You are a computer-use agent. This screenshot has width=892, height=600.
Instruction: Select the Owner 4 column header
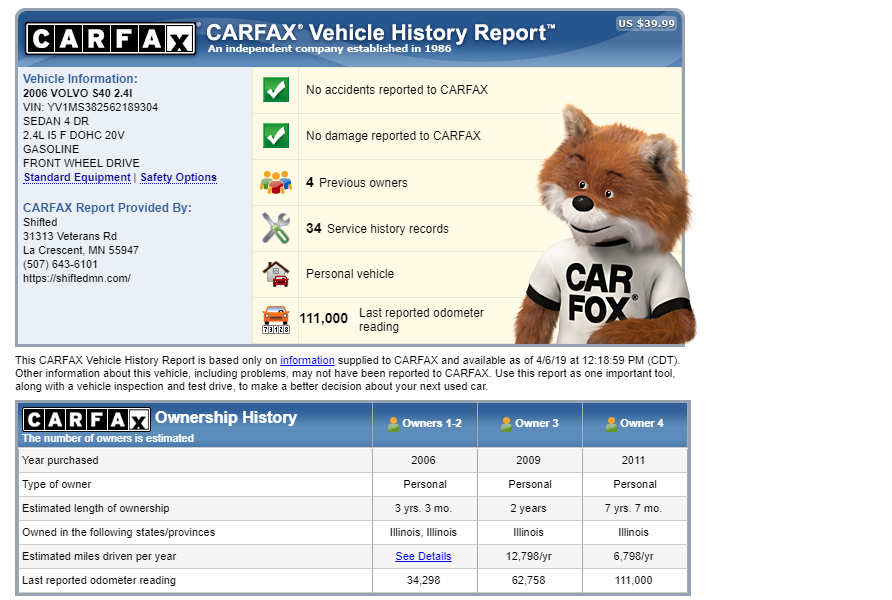click(x=635, y=424)
